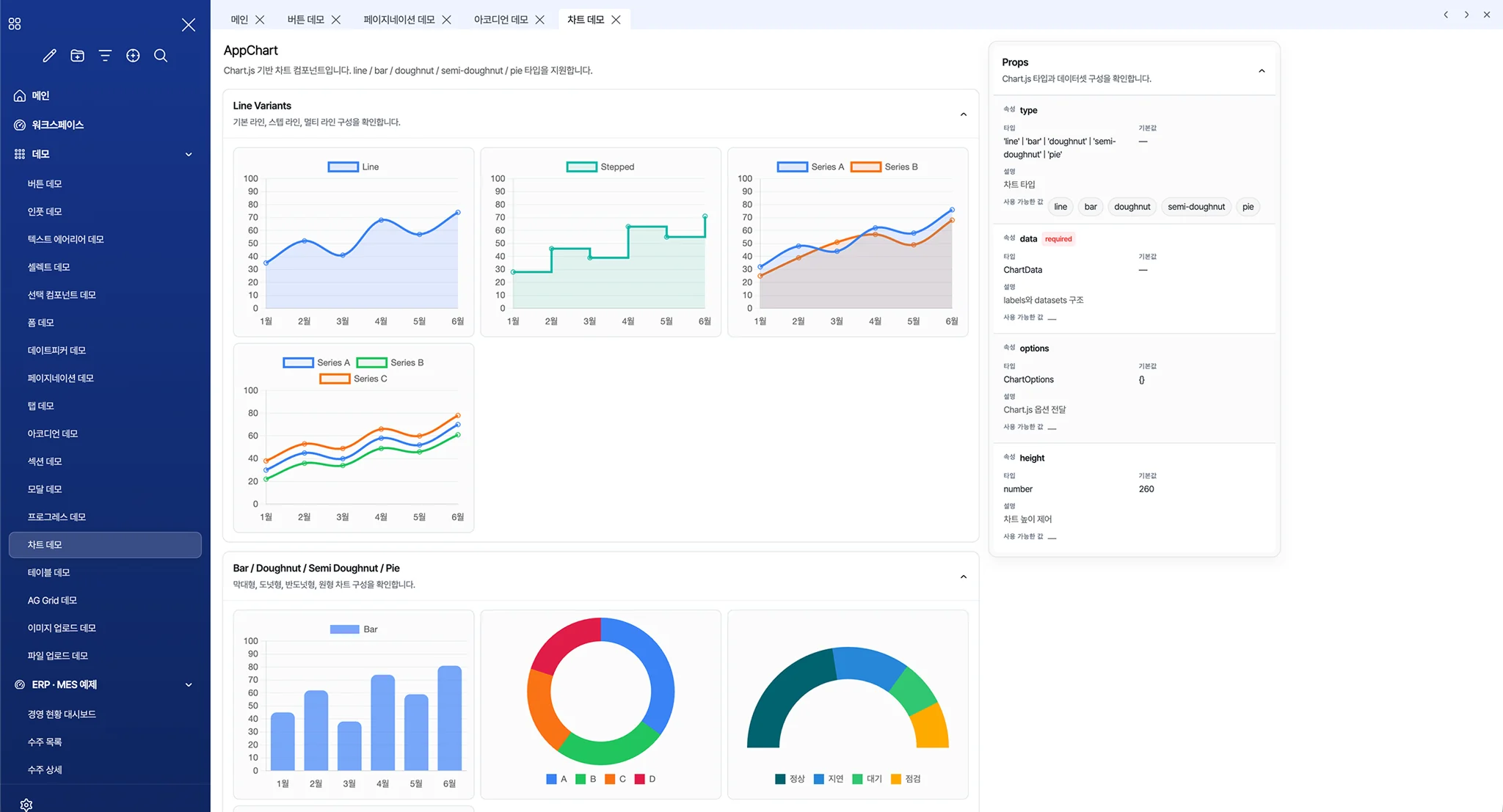Close the 버튼 데모 tab with its X
This screenshot has width=1503, height=812.
(336, 20)
